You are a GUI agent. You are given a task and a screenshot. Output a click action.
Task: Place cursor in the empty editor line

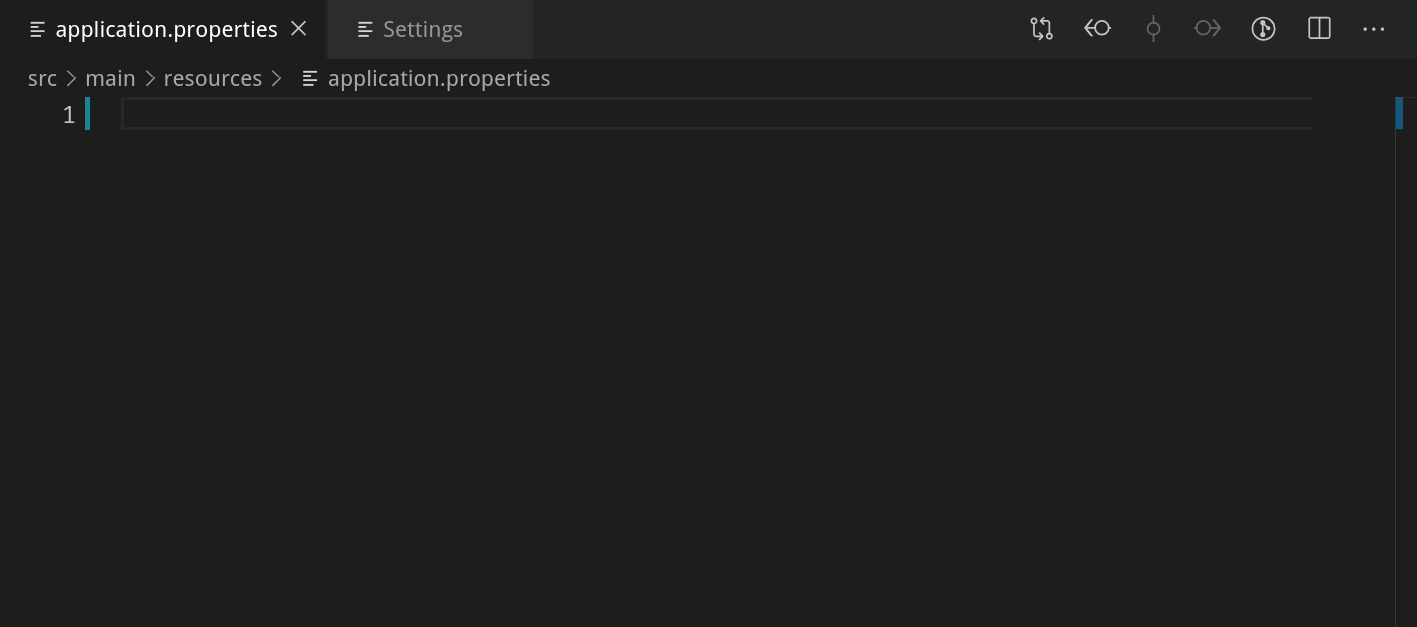click(x=400, y=113)
